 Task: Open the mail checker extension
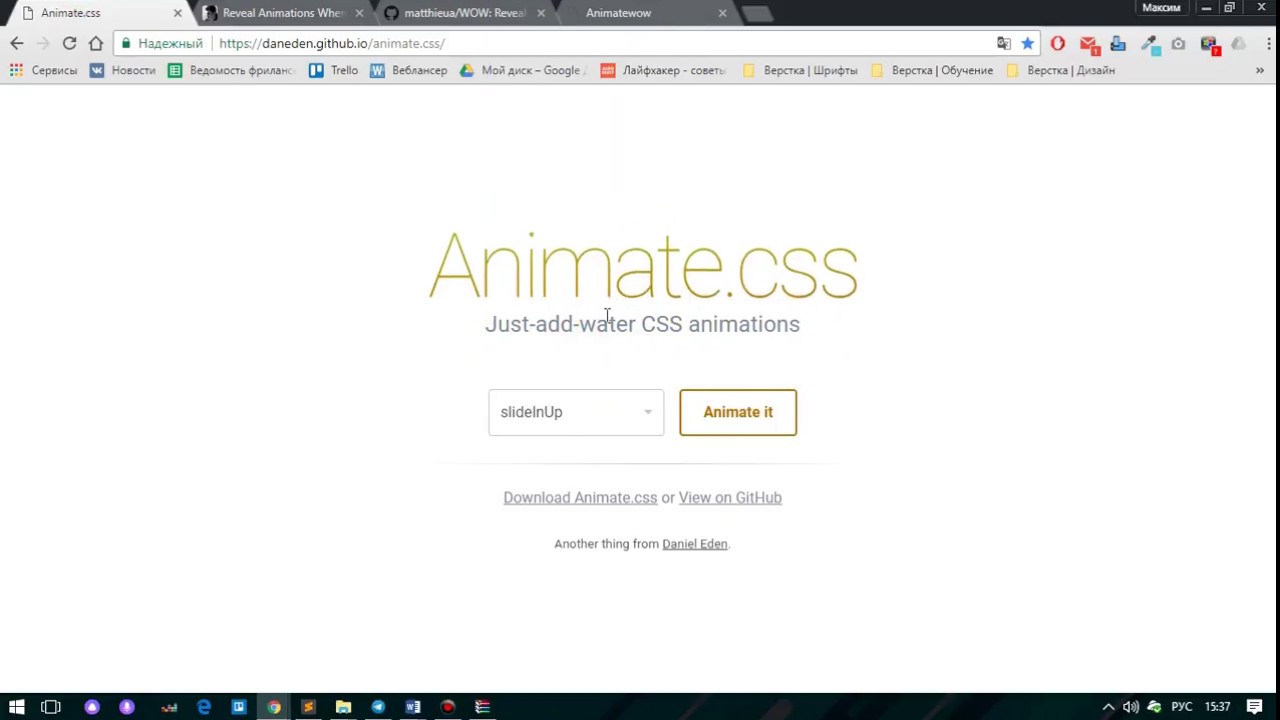coord(1089,44)
